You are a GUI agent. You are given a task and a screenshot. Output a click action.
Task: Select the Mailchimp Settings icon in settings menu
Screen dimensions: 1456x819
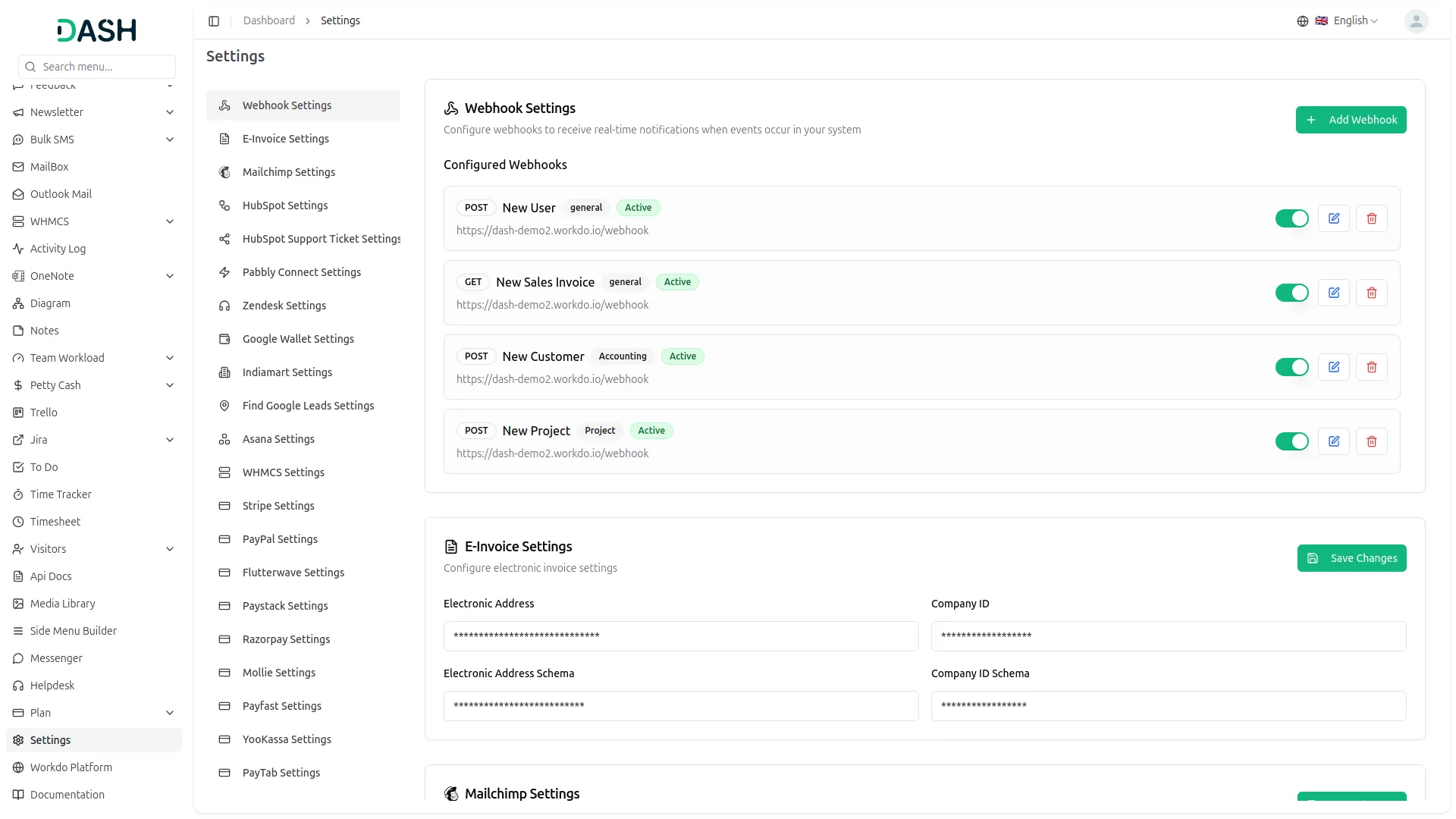[224, 172]
